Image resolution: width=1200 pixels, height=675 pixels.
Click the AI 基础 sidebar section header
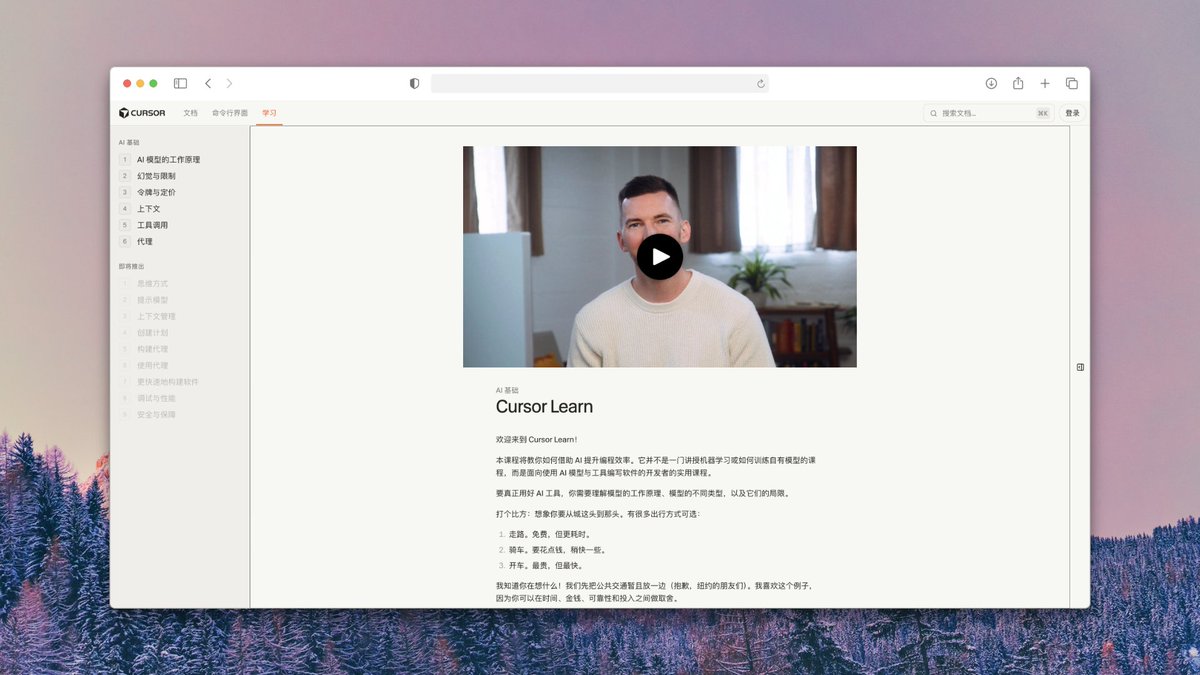click(x=129, y=143)
